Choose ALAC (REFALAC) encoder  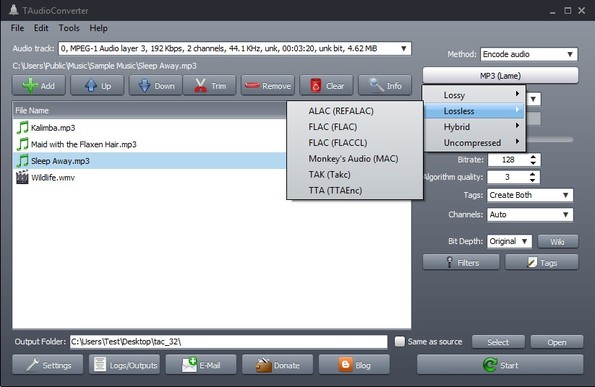355,111
